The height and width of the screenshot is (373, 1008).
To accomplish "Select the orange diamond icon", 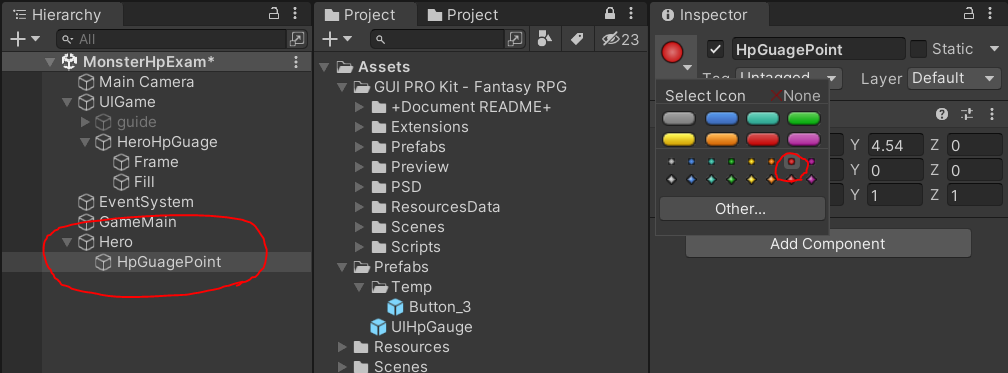I will point(771,180).
